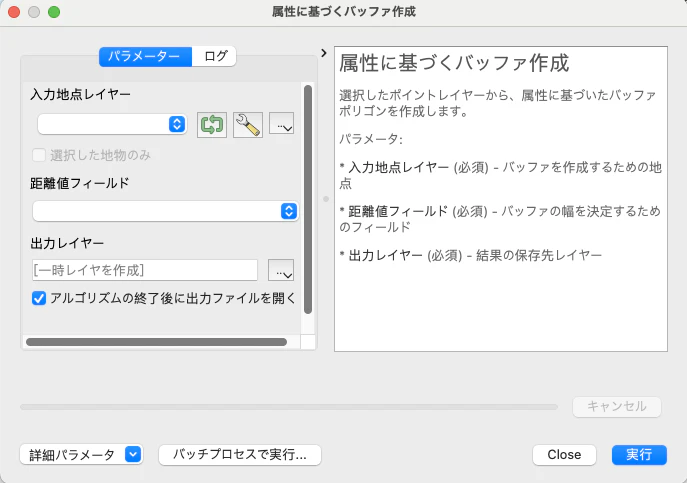This screenshot has width=687, height=483.
Task: Switch to the ログ tab
Action: coord(214,57)
